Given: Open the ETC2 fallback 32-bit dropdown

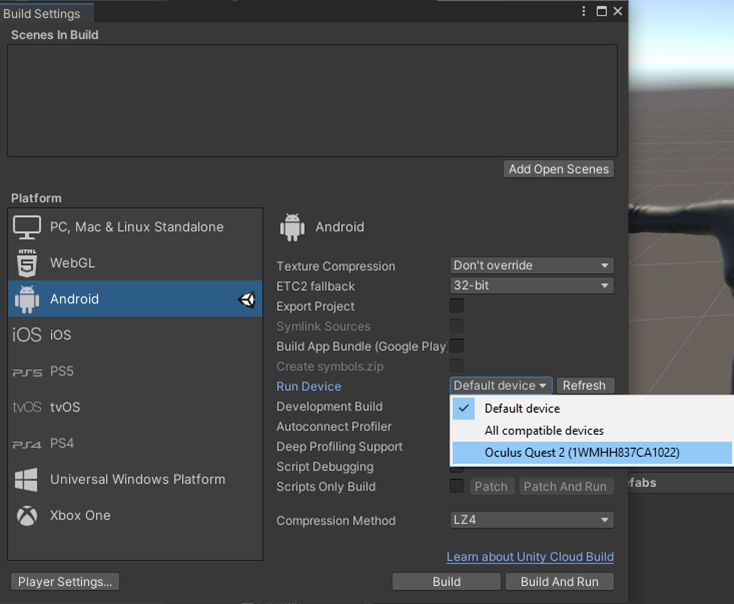Looking at the screenshot, I should coord(532,286).
